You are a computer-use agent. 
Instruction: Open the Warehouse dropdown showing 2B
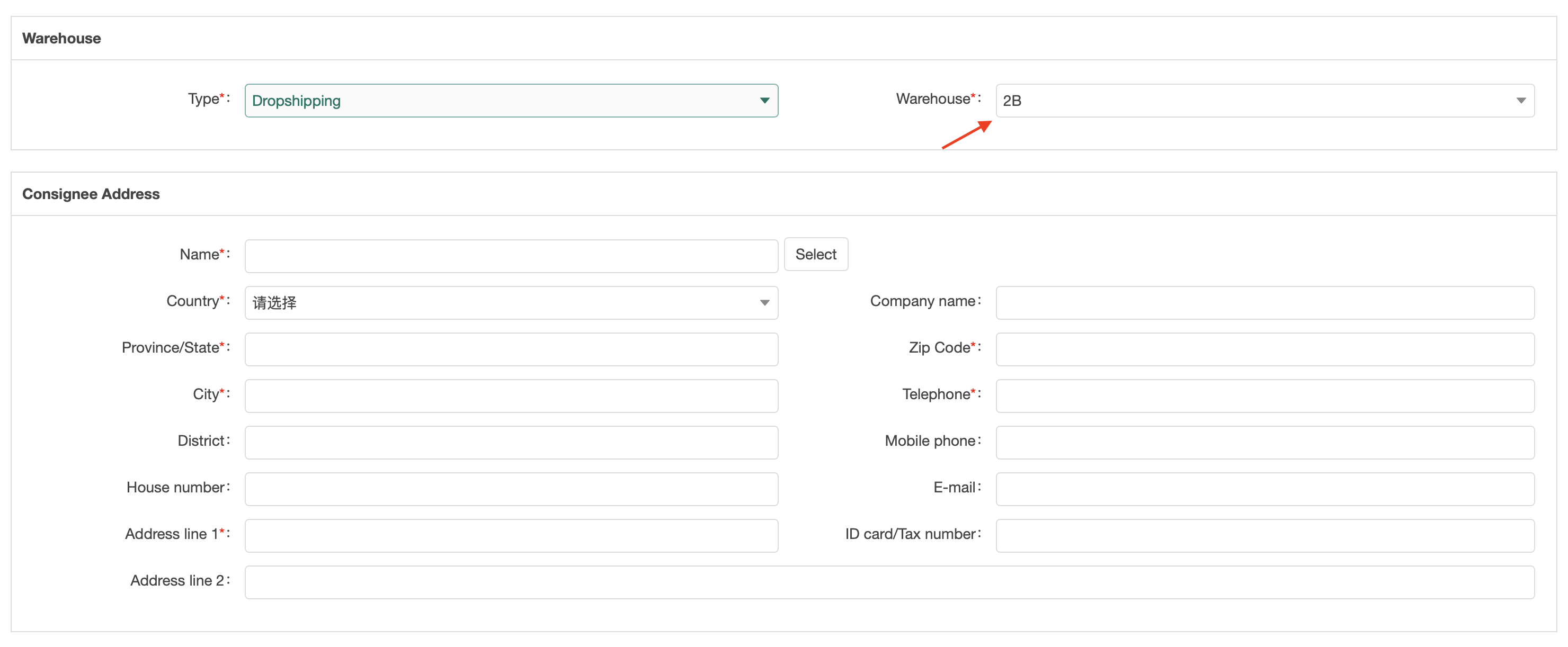(x=1265, y=101)
